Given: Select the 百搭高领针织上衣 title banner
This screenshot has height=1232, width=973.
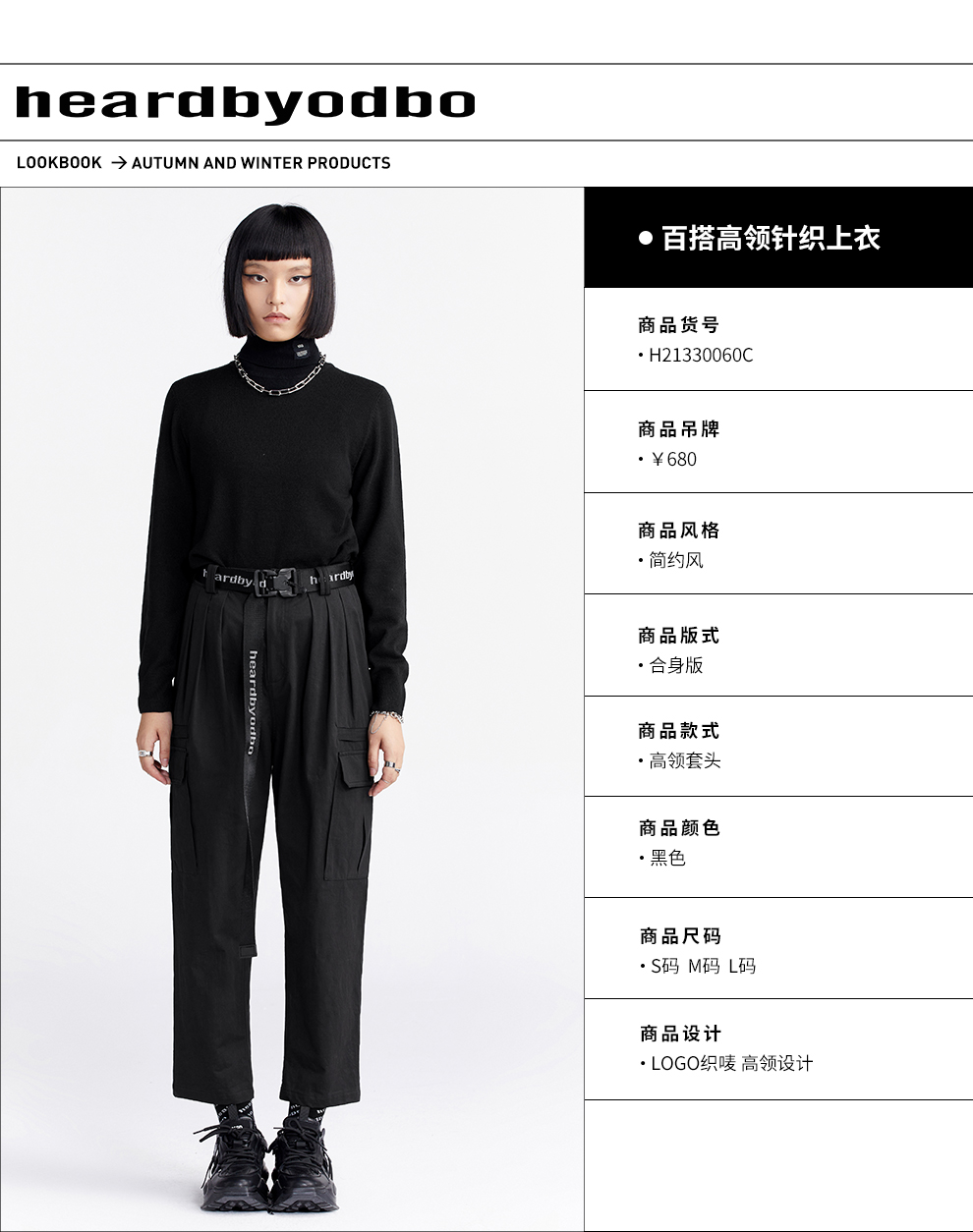Looking at the screenshot, I should (x=778, y=238).
